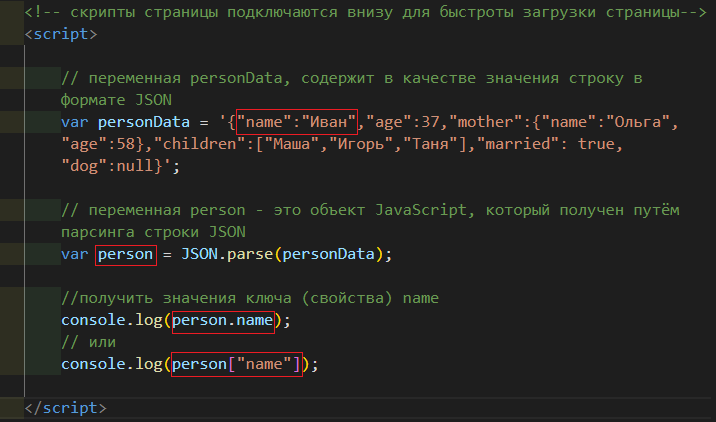Click the true value after married
Viewport: 716px width, 422px height.
(595, 144)
